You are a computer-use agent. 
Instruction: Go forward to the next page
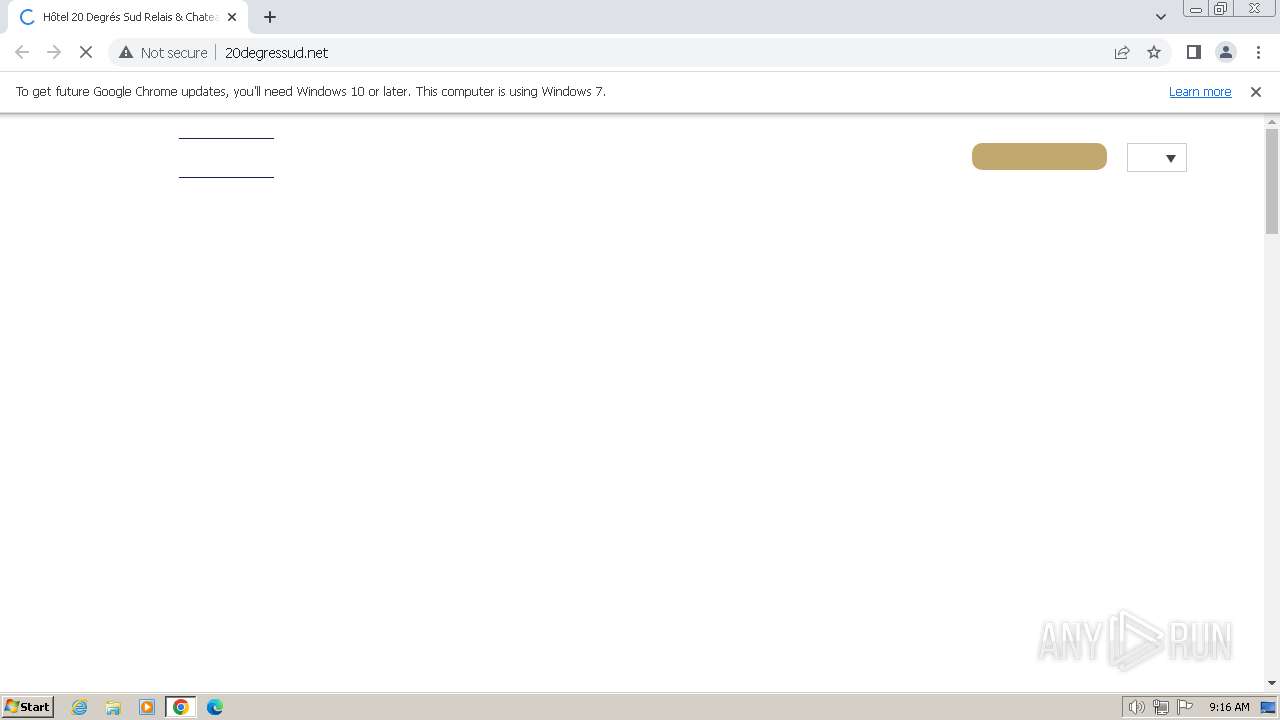coord(54,52)
